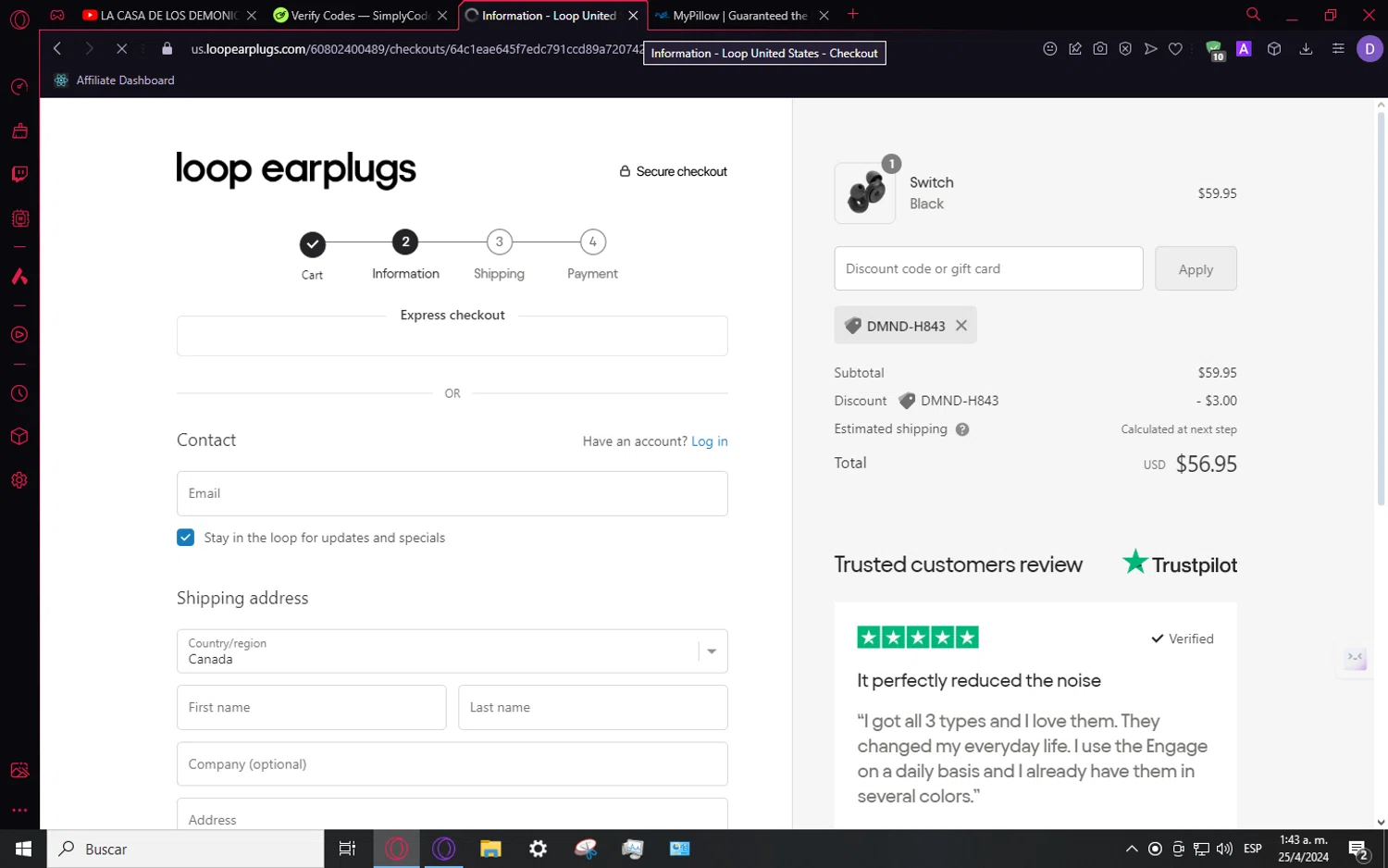
Task: Click the purple A extension icon
Action: tap(1244, 49)
